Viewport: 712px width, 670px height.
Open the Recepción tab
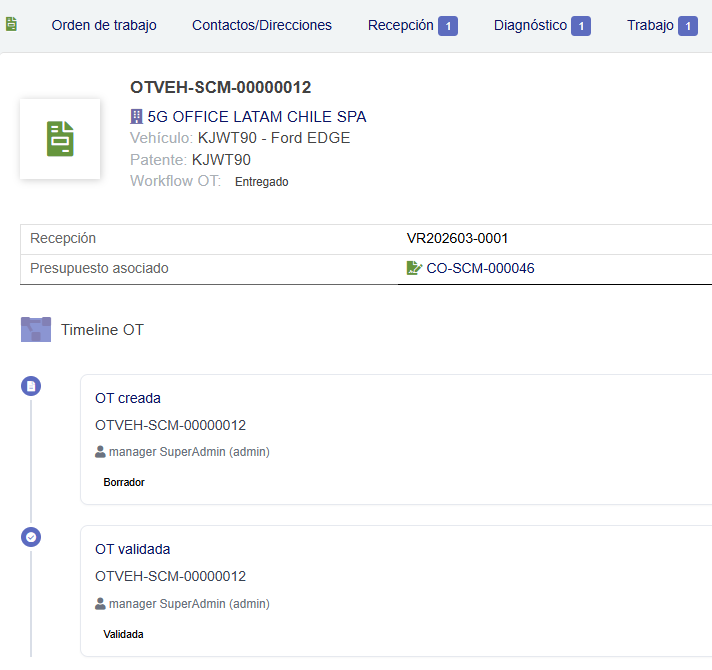click(x=400, y=25)
